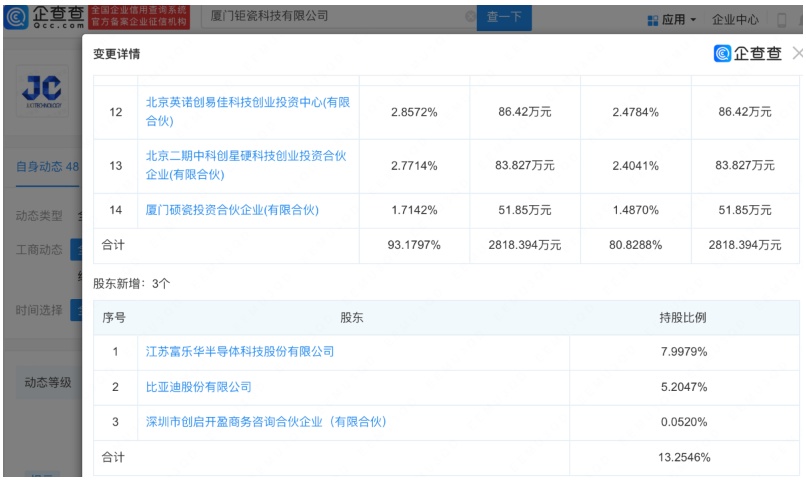Close the 变更详情 dialog

pyautogui.click(x=797, y=53)
